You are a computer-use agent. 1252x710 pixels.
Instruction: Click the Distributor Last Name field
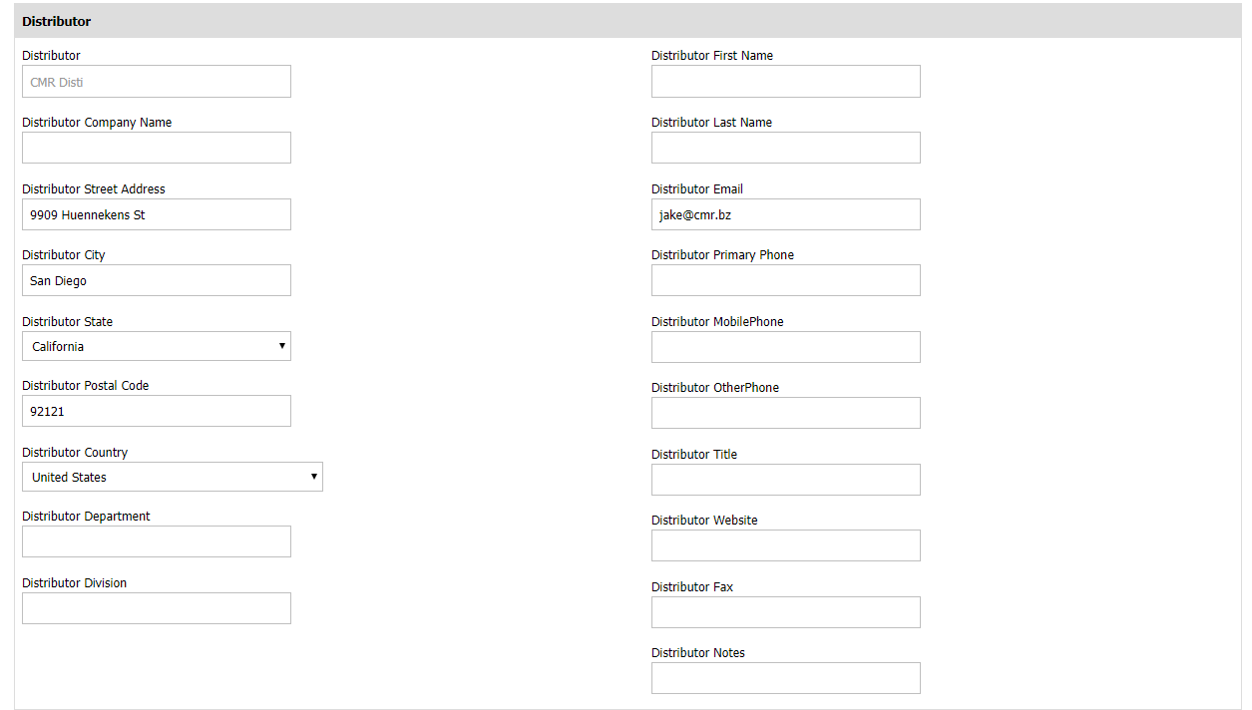785,148
